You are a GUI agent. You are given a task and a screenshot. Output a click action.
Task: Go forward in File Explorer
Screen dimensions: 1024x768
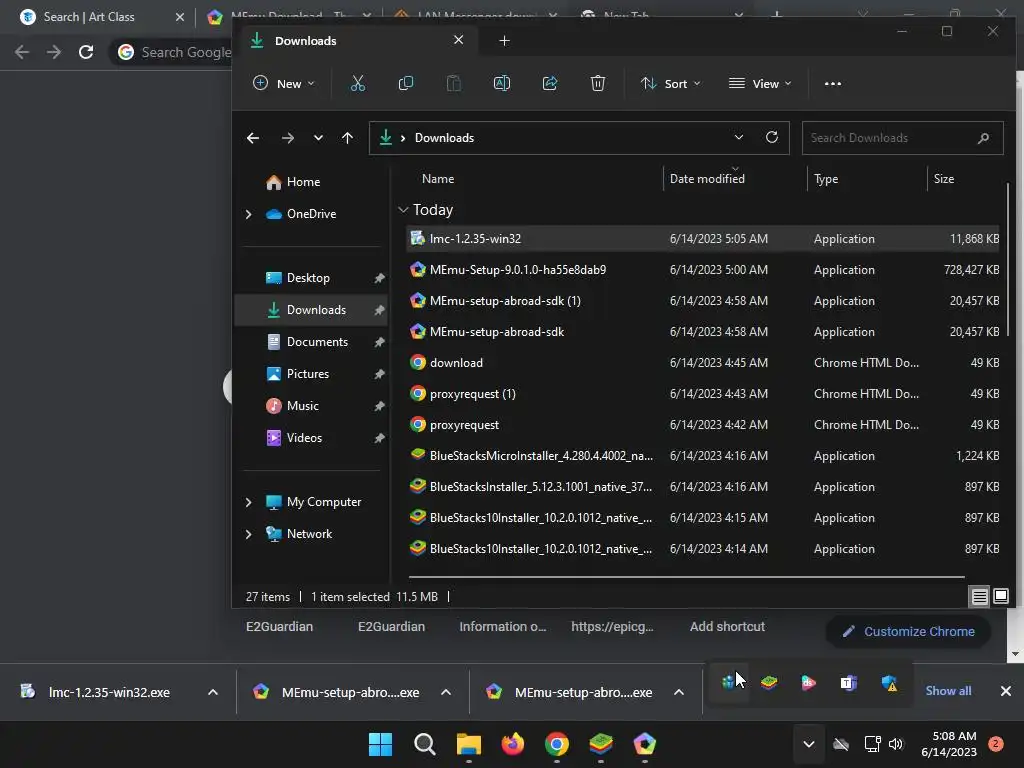287,138
